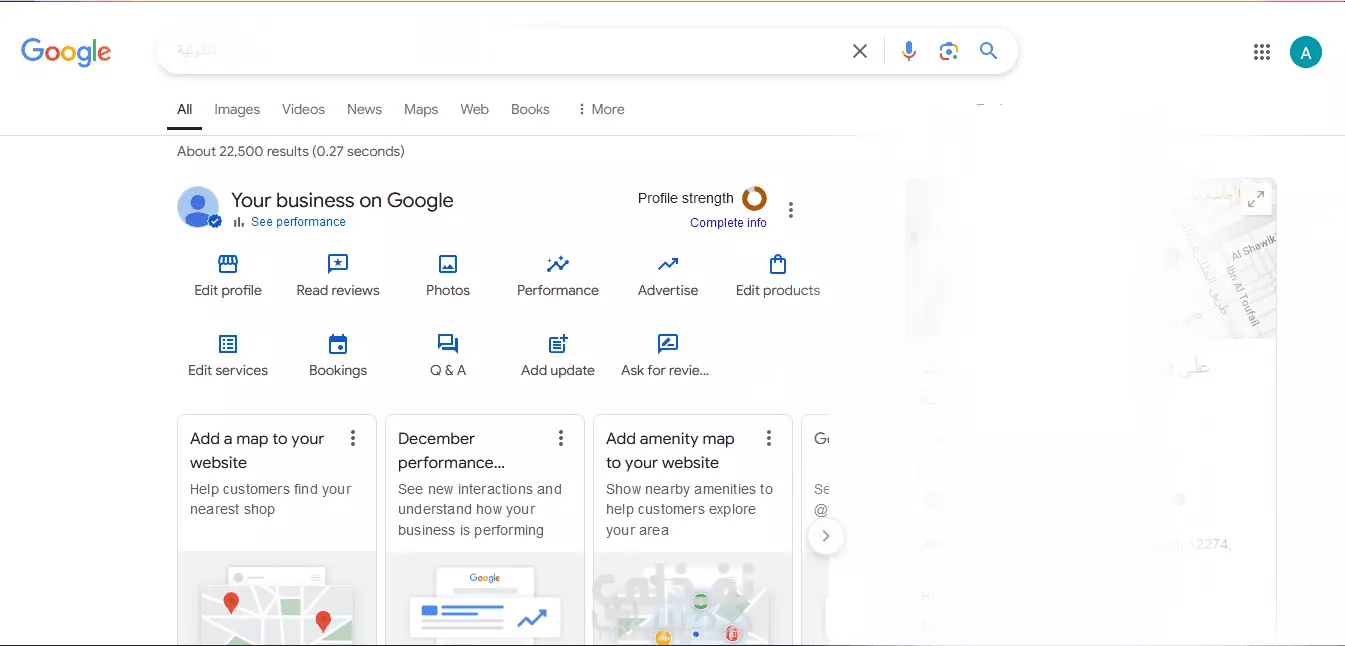The width and height of the screenshot is (1345, 646).
Task: Open the account avatar A
Action: (1306, 52)
